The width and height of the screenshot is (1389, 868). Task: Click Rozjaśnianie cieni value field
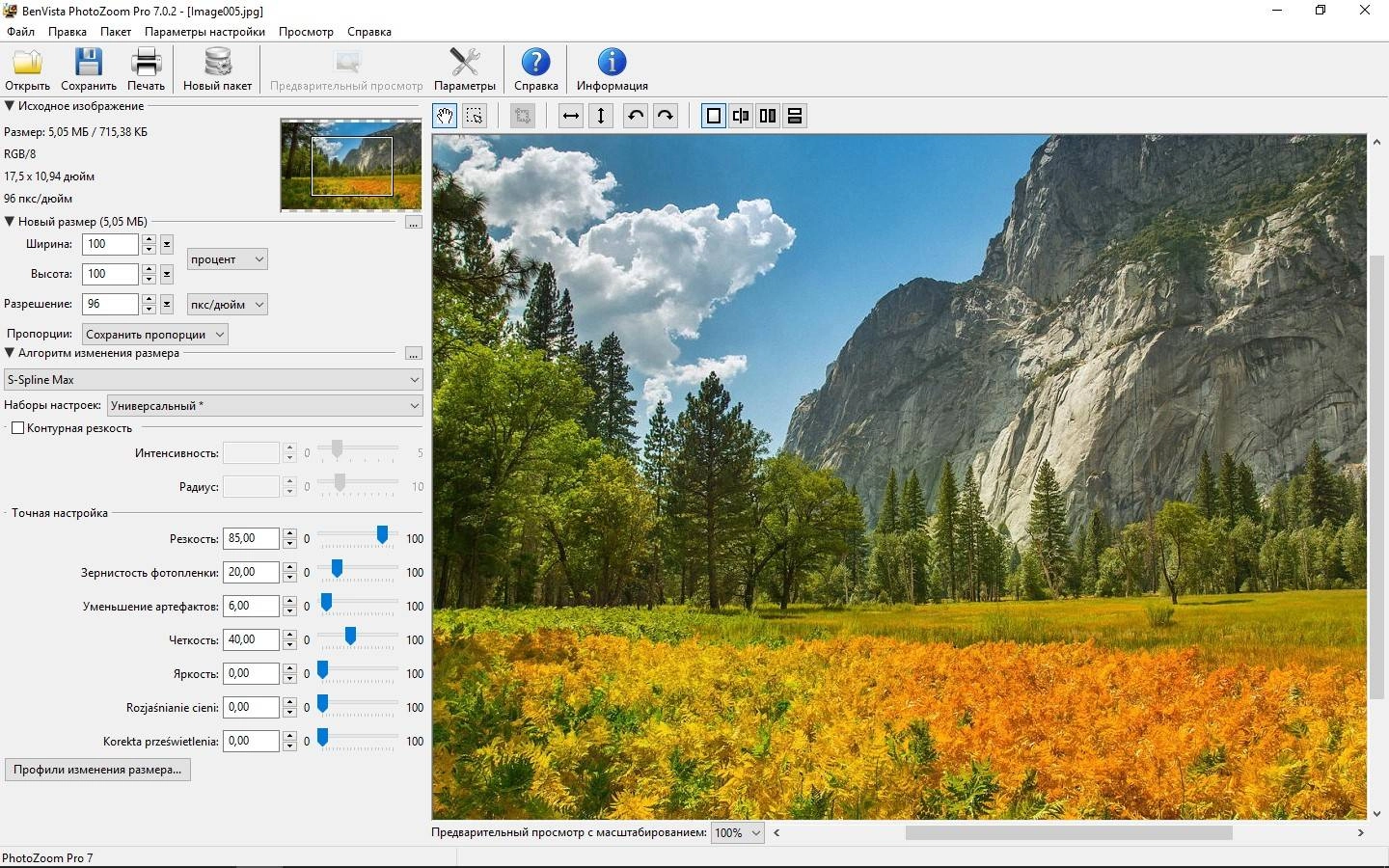click(251, 707)
